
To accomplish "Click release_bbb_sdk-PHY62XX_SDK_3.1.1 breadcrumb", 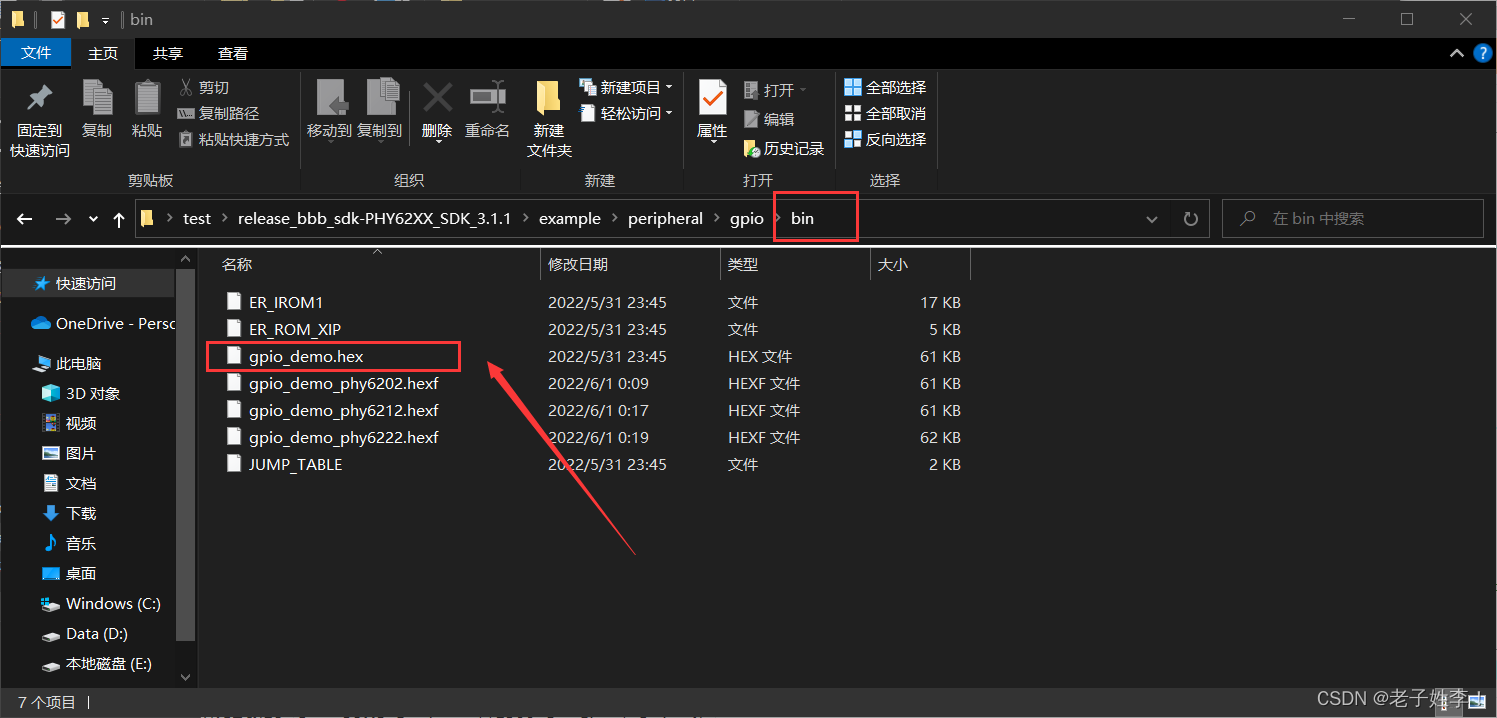I will (x=375, y=218).
